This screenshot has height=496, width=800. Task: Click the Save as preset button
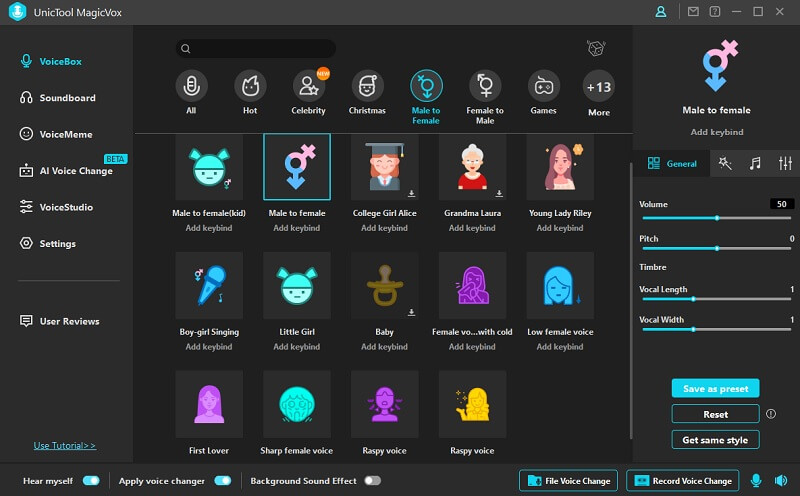[x=715, y=388]
